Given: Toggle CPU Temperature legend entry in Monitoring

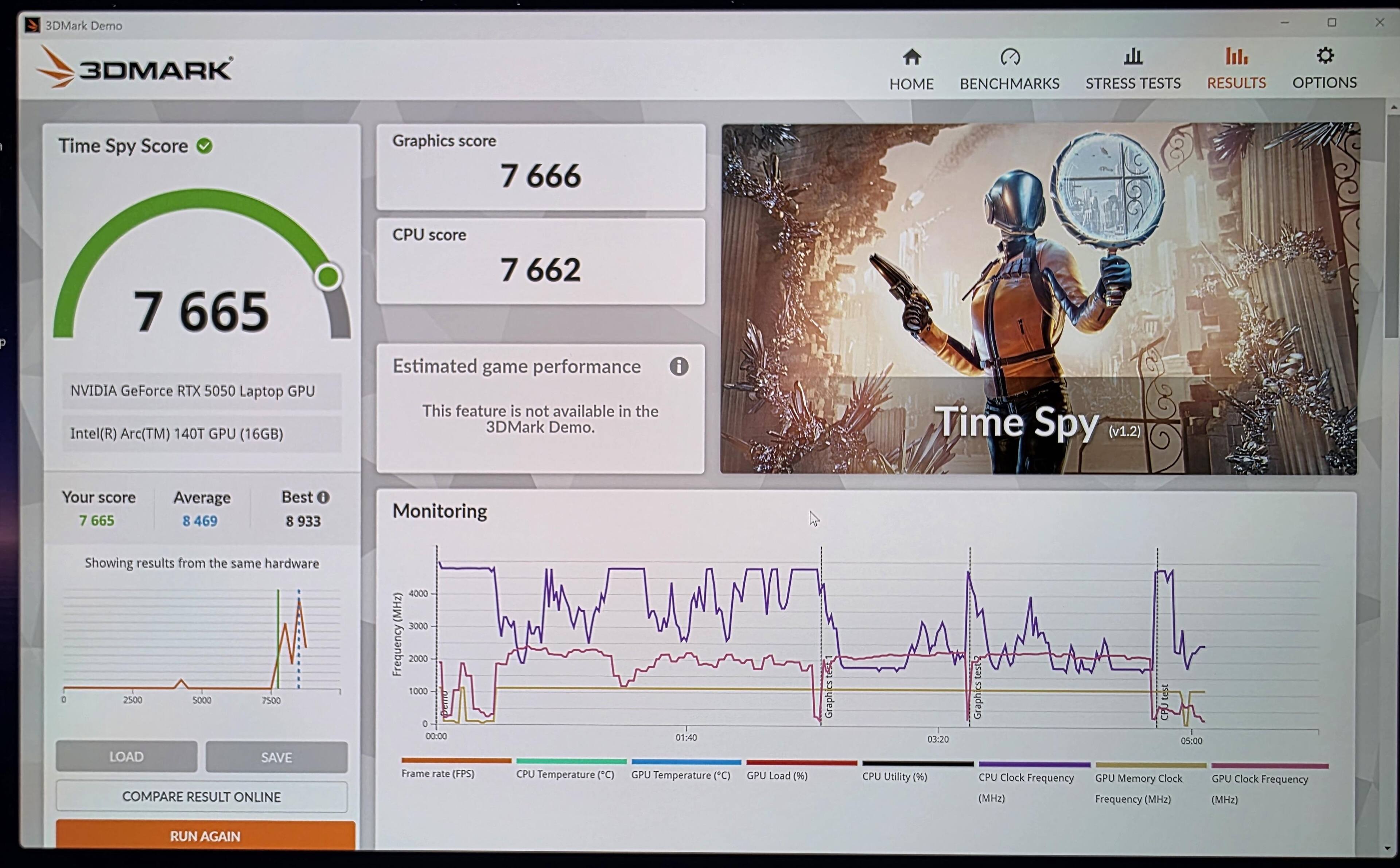Looking at the screenshot, I should pyautogui.click(x=565, y=774).
